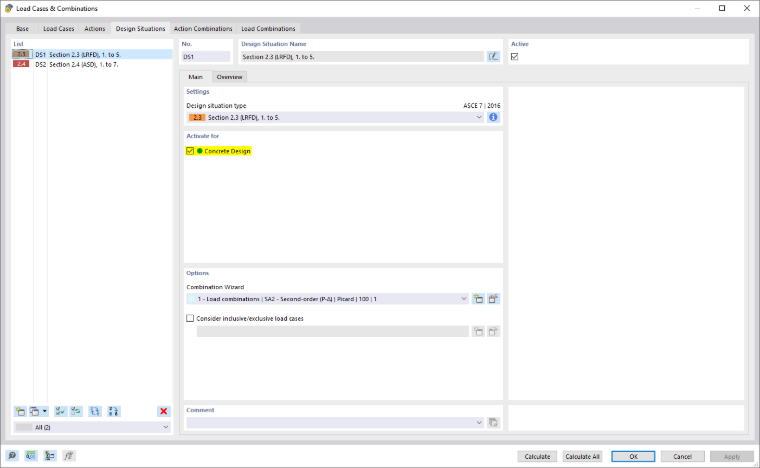Select the Design Situations tab
Viewport: 760px width, 468px height.
(x=140, y=29)
